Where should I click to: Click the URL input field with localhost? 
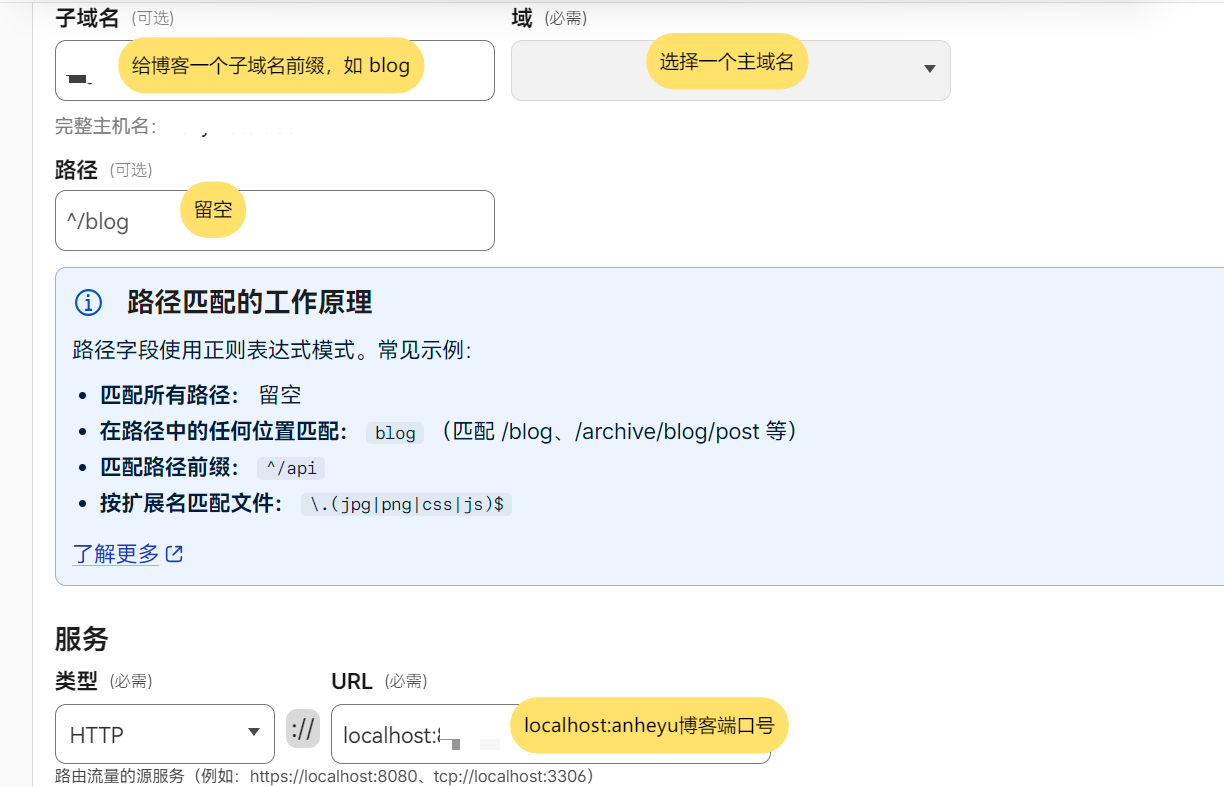coord(551,734)
